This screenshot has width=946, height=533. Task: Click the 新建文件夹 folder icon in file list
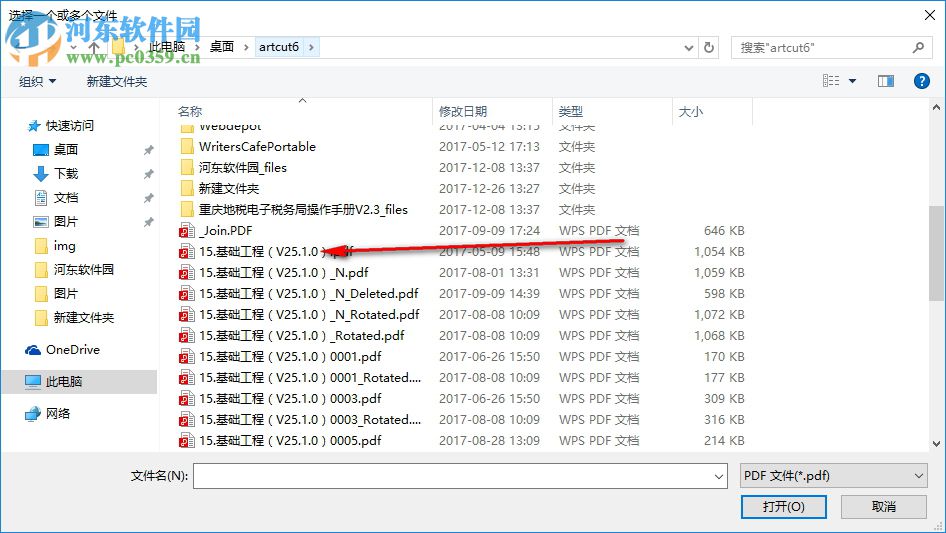[x=187, y=189]
